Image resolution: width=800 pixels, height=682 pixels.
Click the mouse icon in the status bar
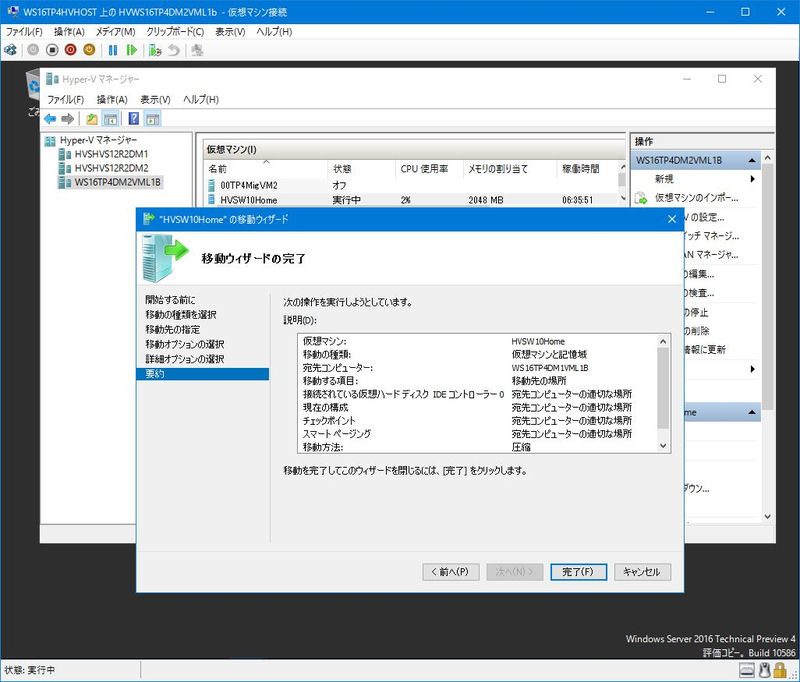coord(764,670)
